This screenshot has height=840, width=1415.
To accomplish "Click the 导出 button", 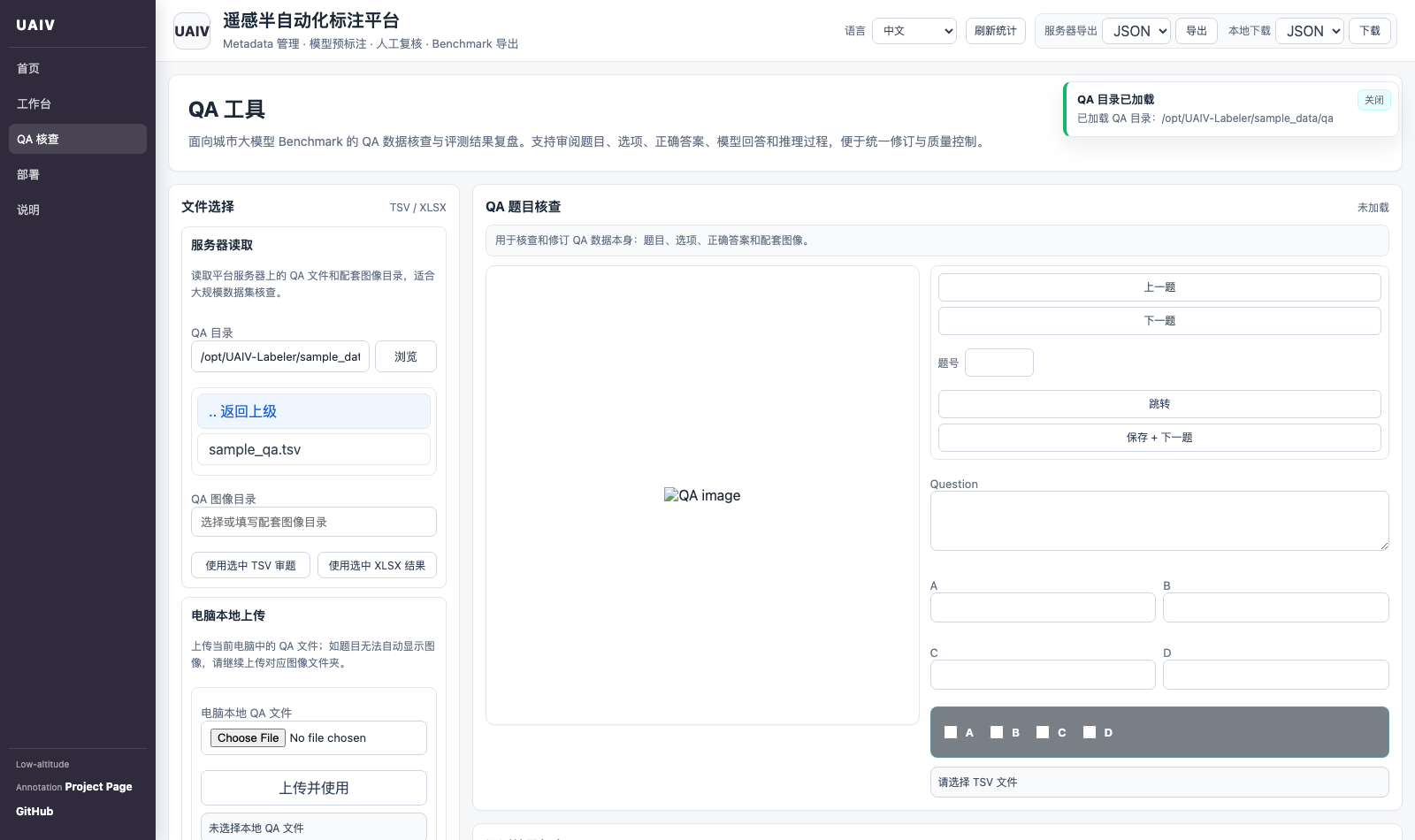I will (1197, 31).
